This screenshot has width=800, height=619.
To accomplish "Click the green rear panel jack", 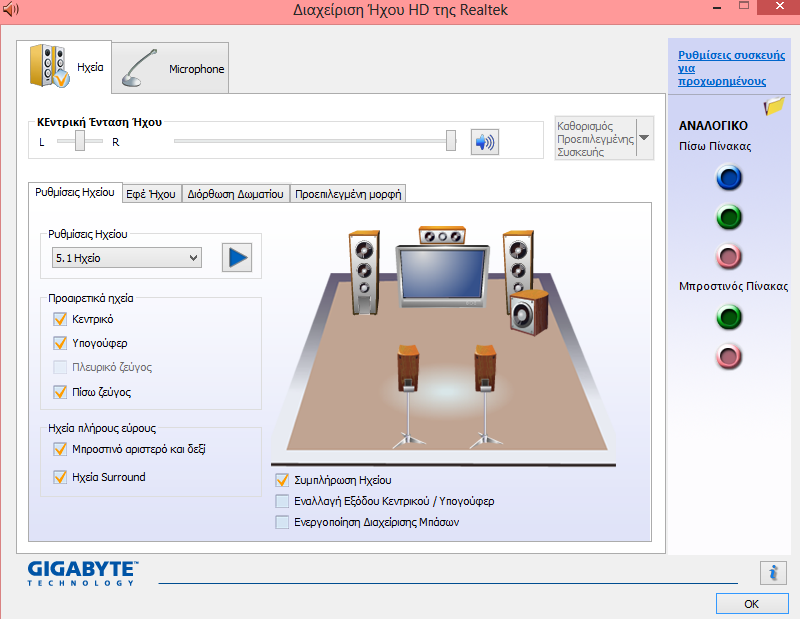I will point(729,217).
